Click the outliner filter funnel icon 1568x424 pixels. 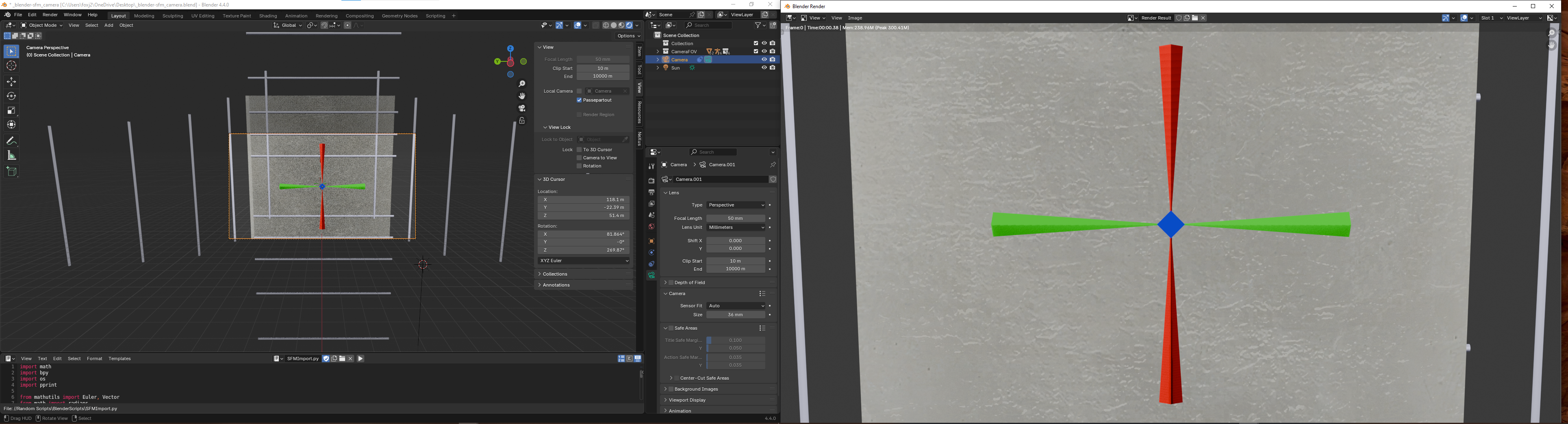click(758, 26)
